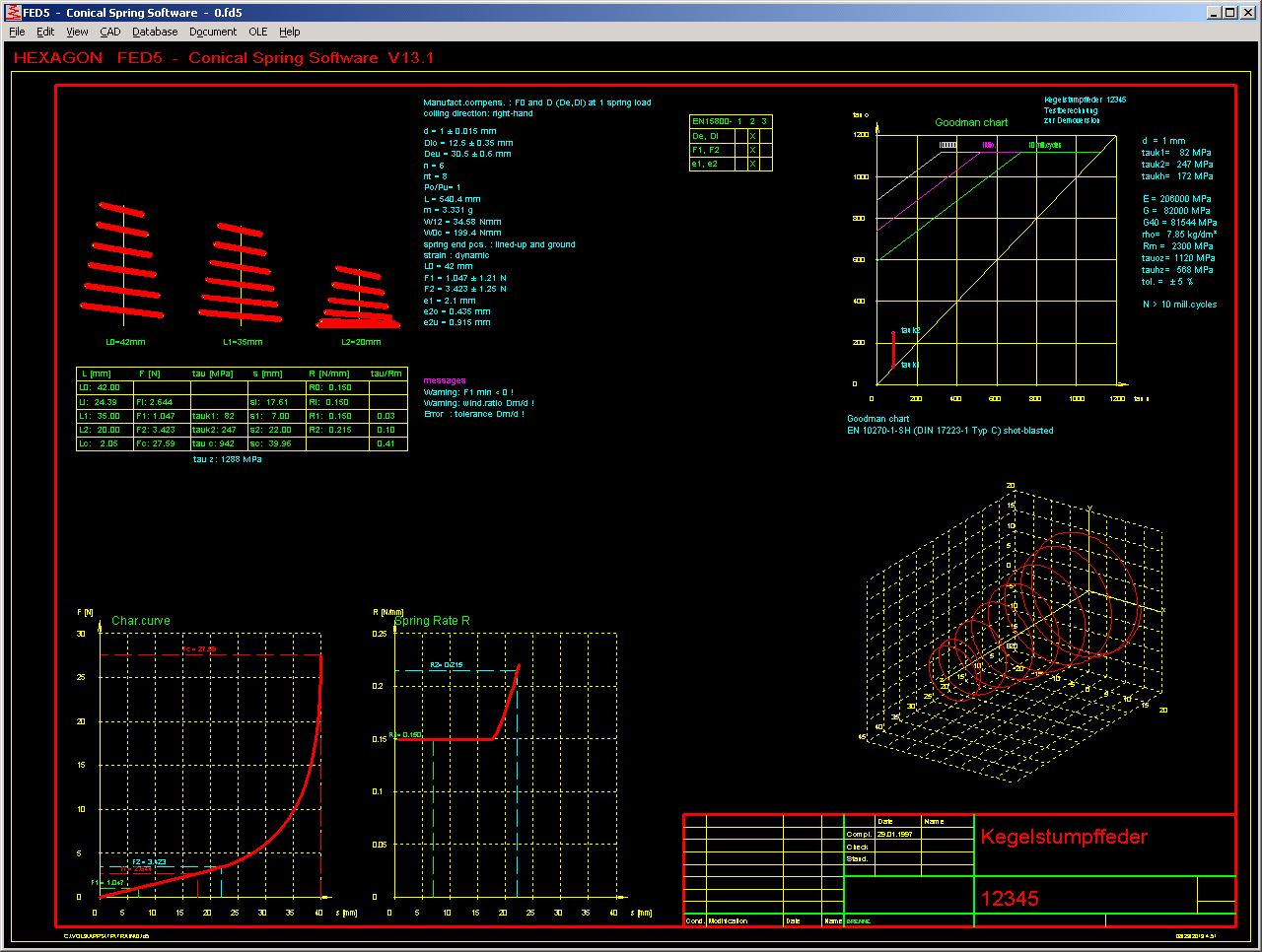Click the X mark in the e1, e2 row
The height and width of the screenshot is (952, 1262).
pos(752,164)
